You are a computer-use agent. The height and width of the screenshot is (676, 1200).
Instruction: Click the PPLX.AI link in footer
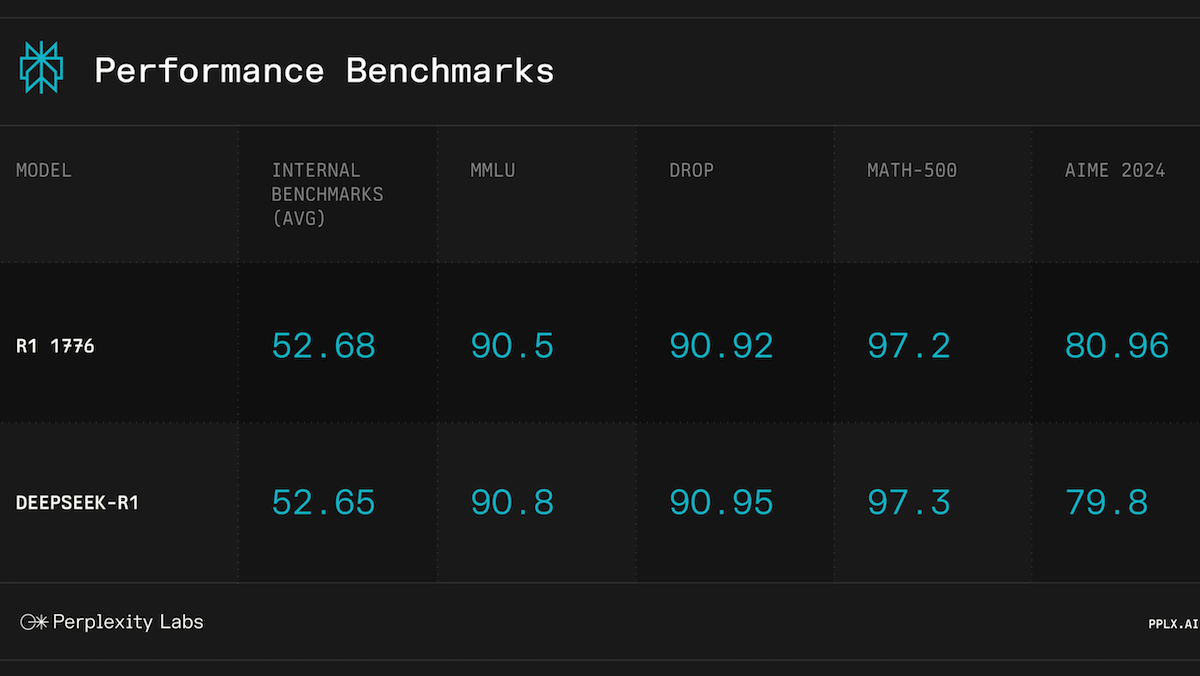tap(1172, 624)
